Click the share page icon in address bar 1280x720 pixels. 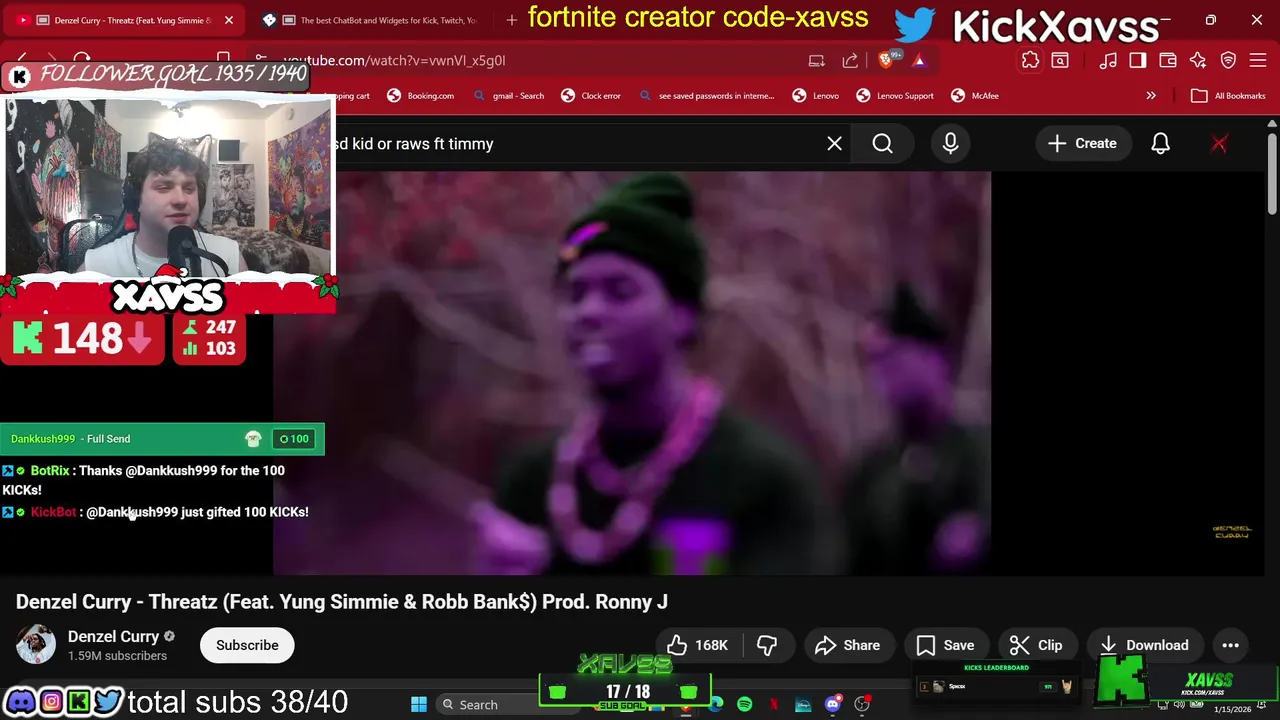click(850, 60)
